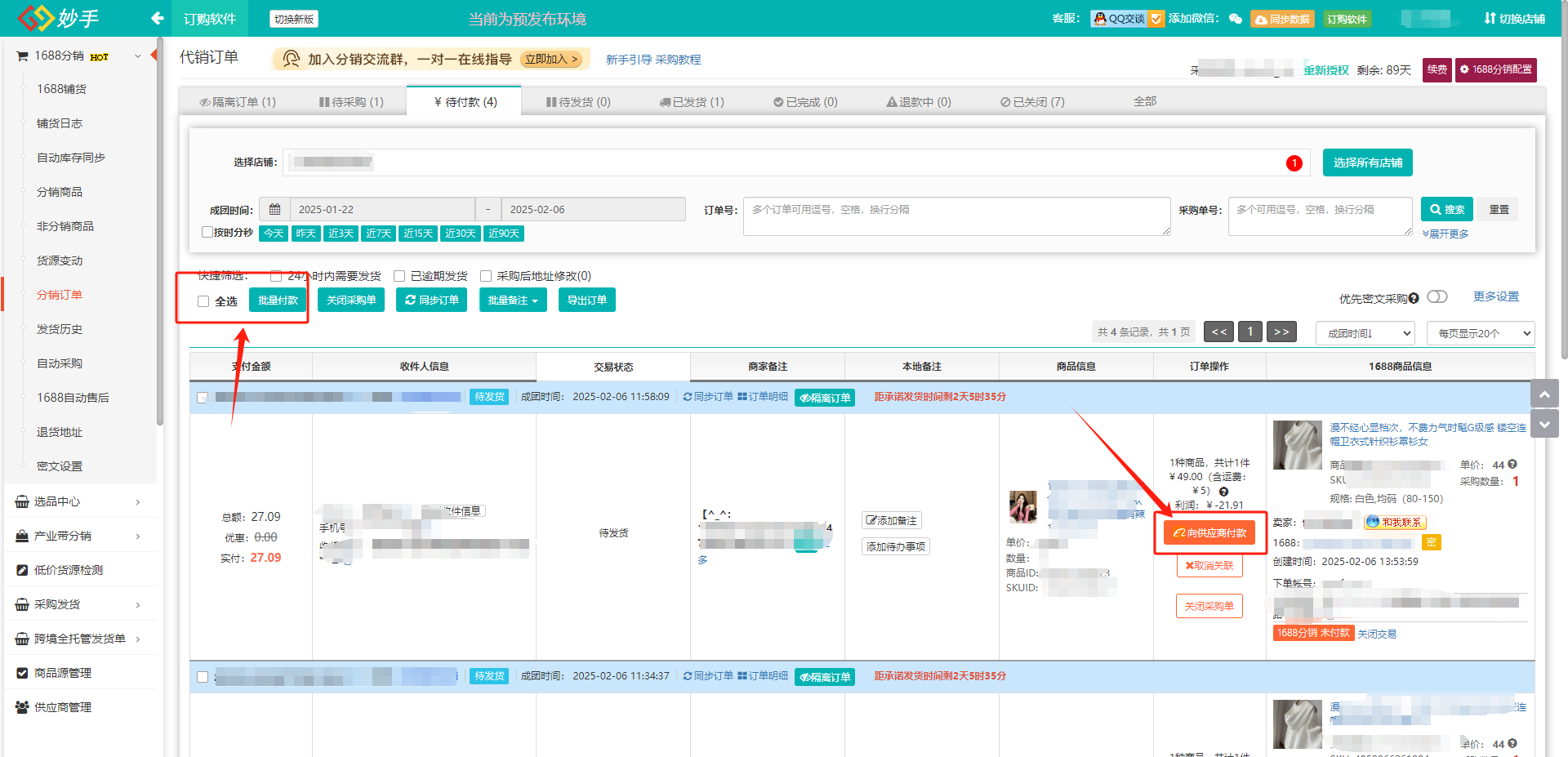1568x757 pixels.
Task: Click the back arrow beside the 妙手 logo
Action: tap(158, 18)
